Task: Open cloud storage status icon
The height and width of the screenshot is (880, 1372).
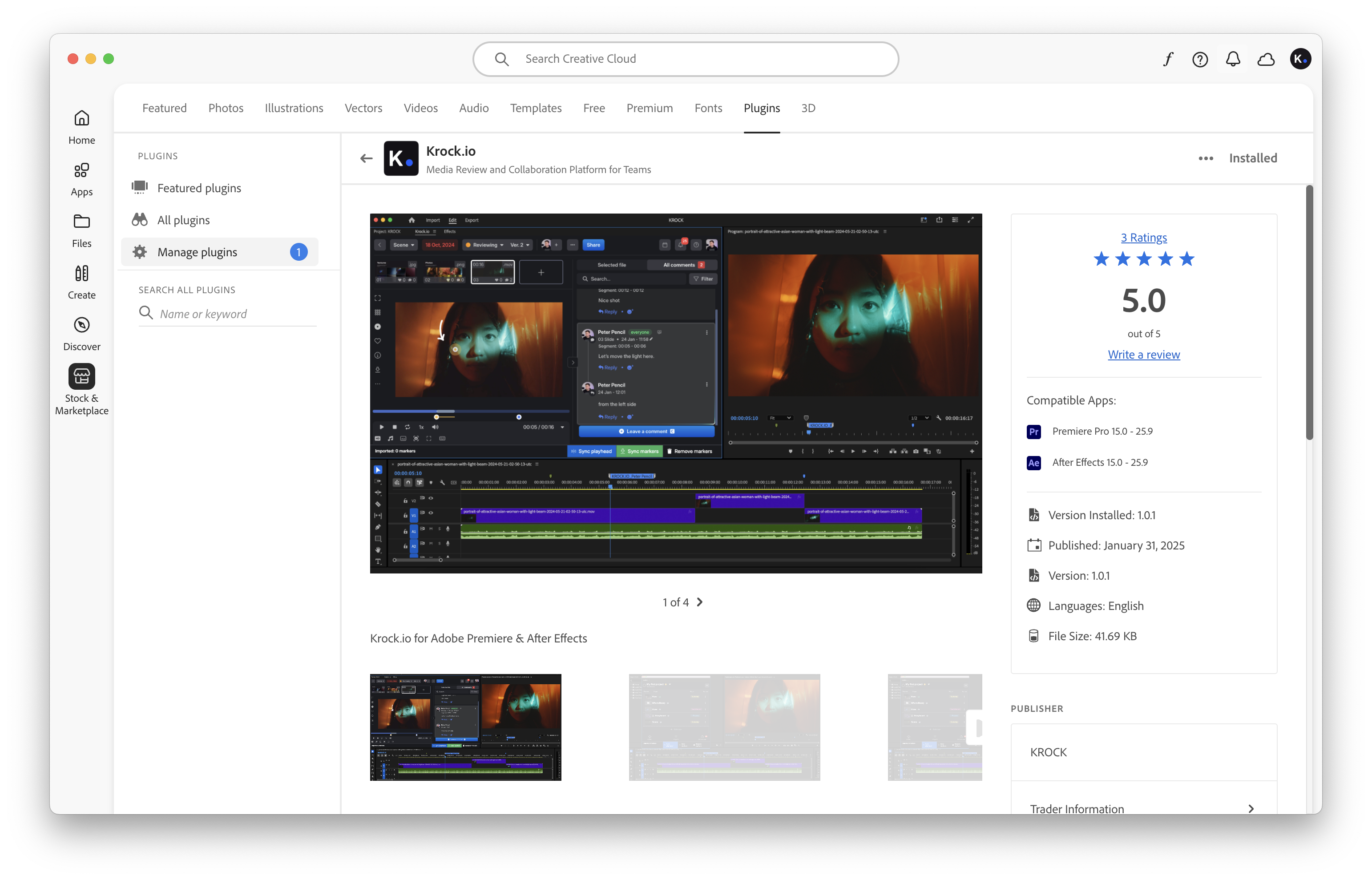Action: click(1266, 58)
